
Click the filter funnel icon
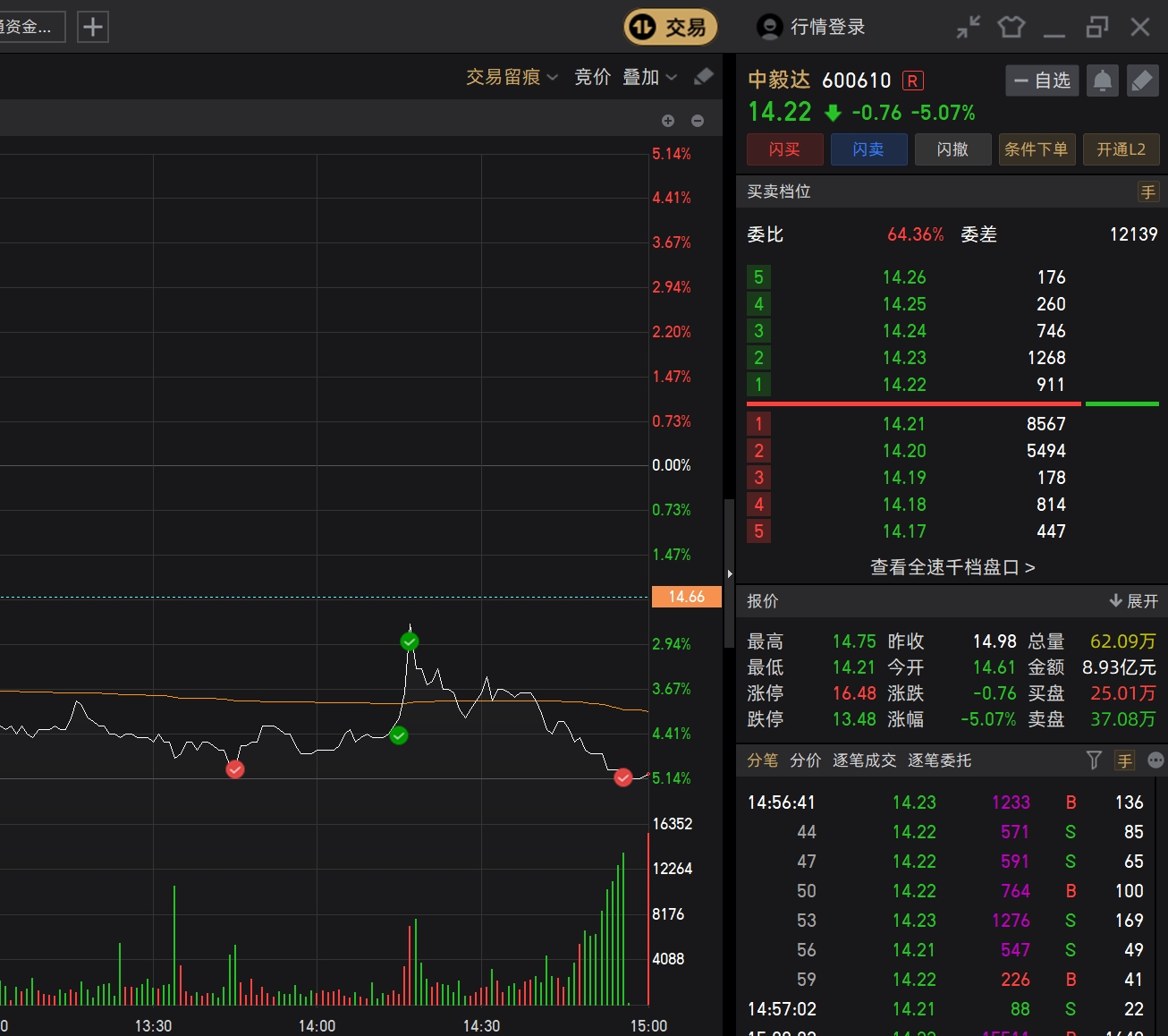click(1094, 760)
